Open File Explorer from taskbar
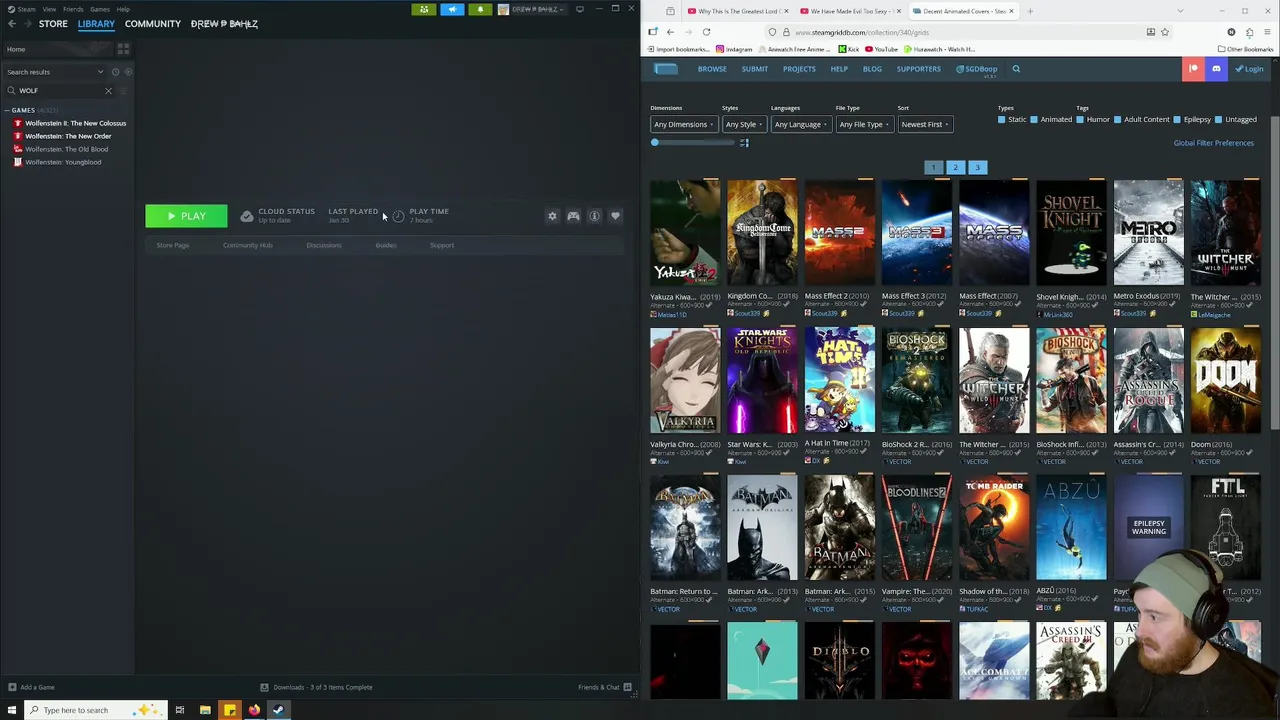This screenshot has height=720, width=1280. [x=205, y=710]
